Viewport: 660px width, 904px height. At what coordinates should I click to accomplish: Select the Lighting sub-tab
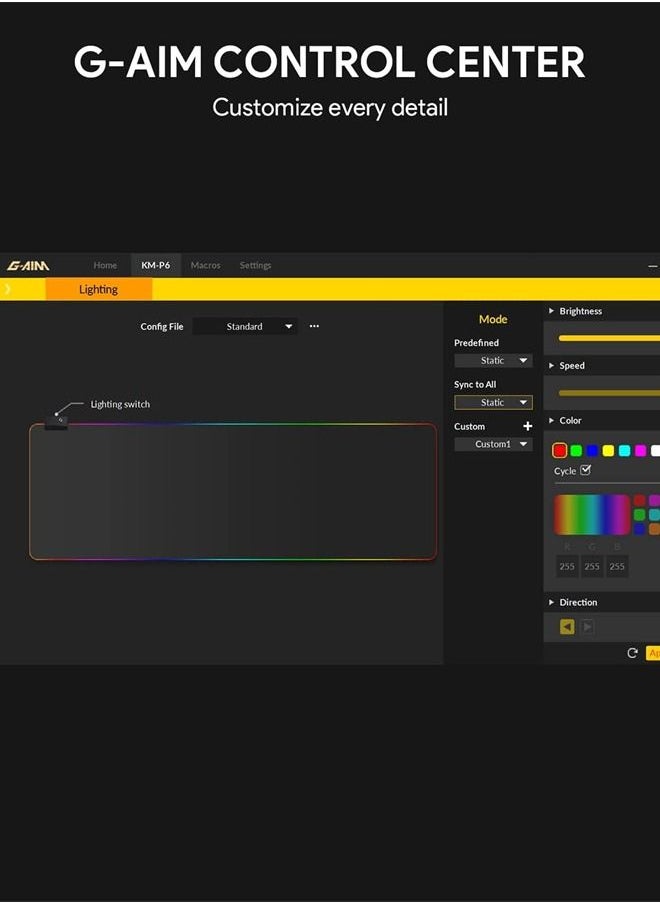click(99, 289)
